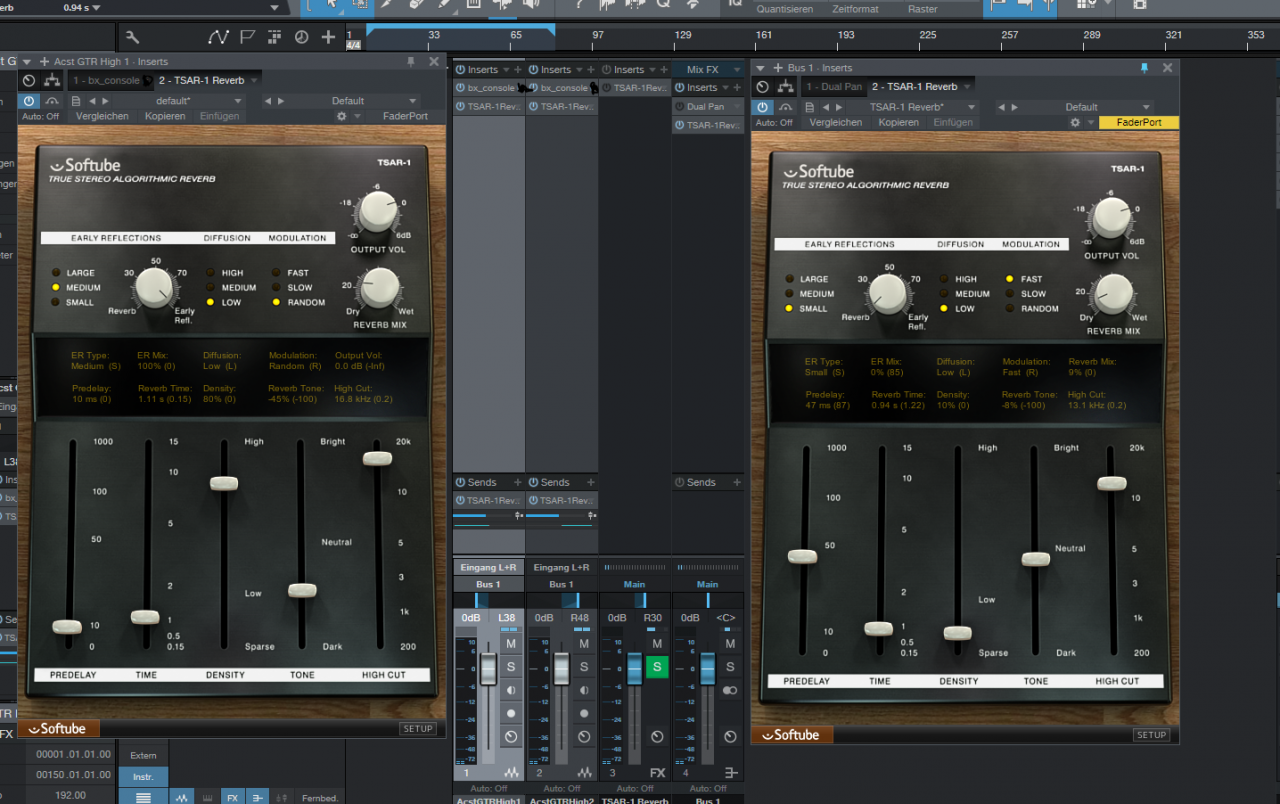Arm record on mixer channel 1
Screen dimensions: 1280x804
coord(511,713)
